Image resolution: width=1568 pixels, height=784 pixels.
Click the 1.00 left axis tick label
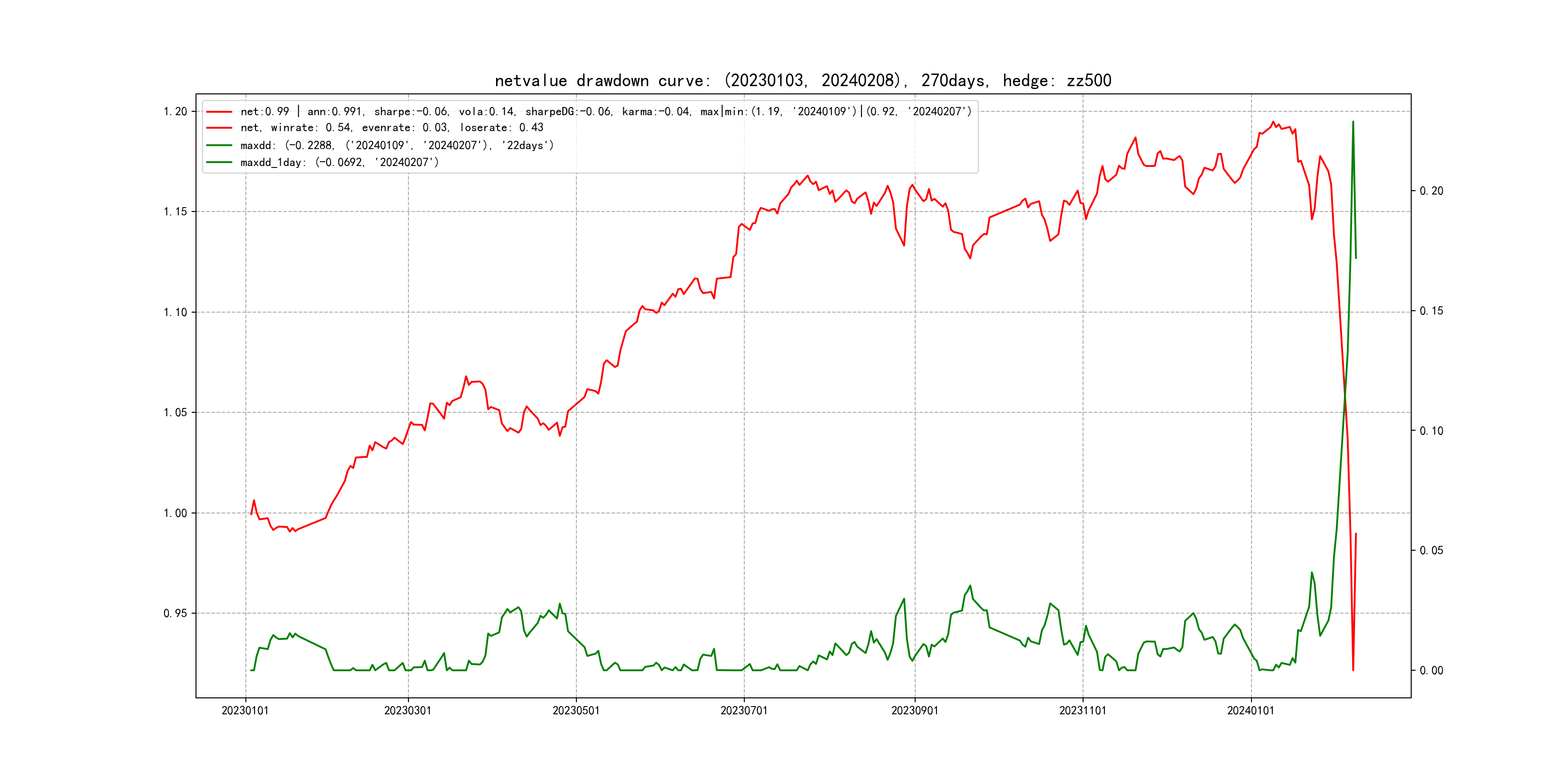coord(175,513)
